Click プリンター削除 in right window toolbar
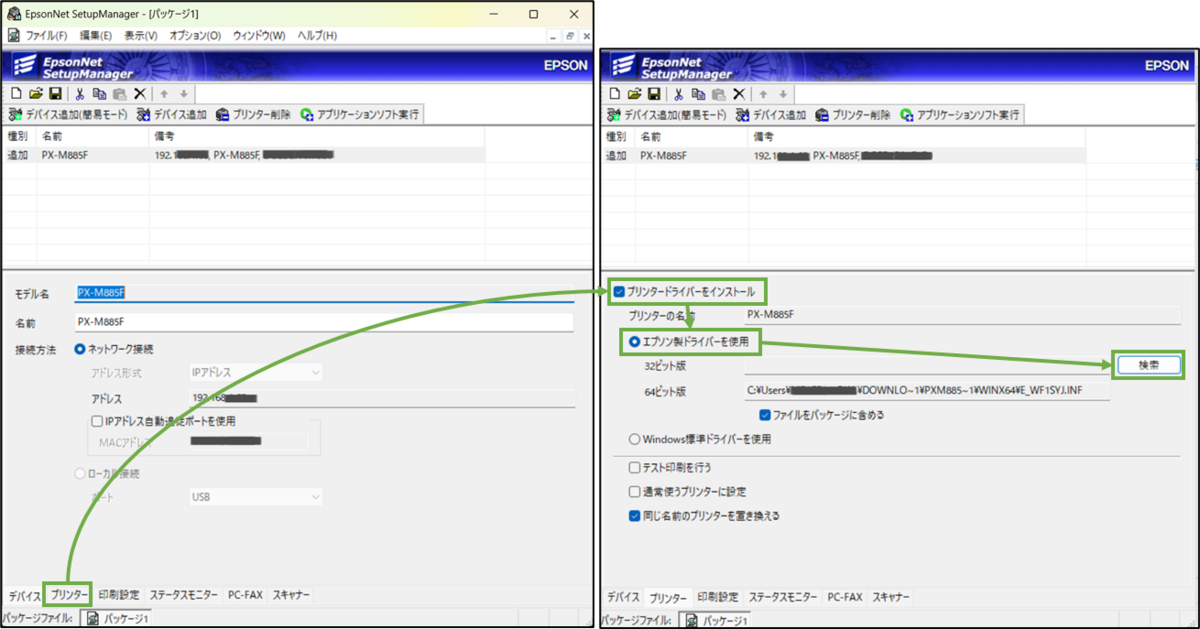This screenshot has height=629, width=1200. click(854, 115)
